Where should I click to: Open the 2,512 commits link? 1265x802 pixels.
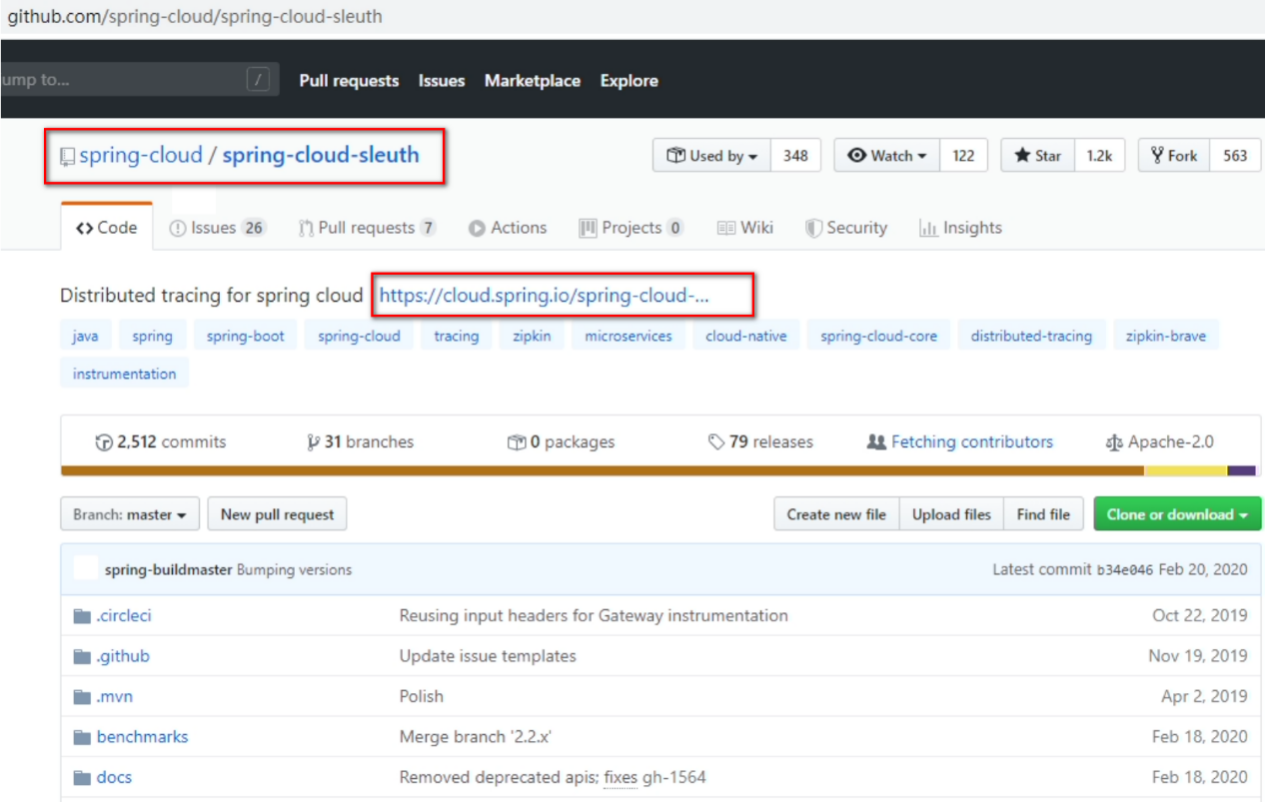160,442
